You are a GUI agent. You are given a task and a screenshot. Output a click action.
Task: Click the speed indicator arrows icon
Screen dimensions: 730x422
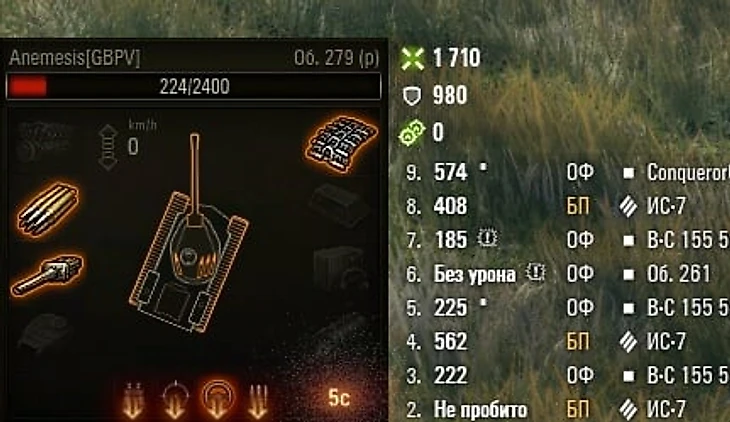point(108,147)
